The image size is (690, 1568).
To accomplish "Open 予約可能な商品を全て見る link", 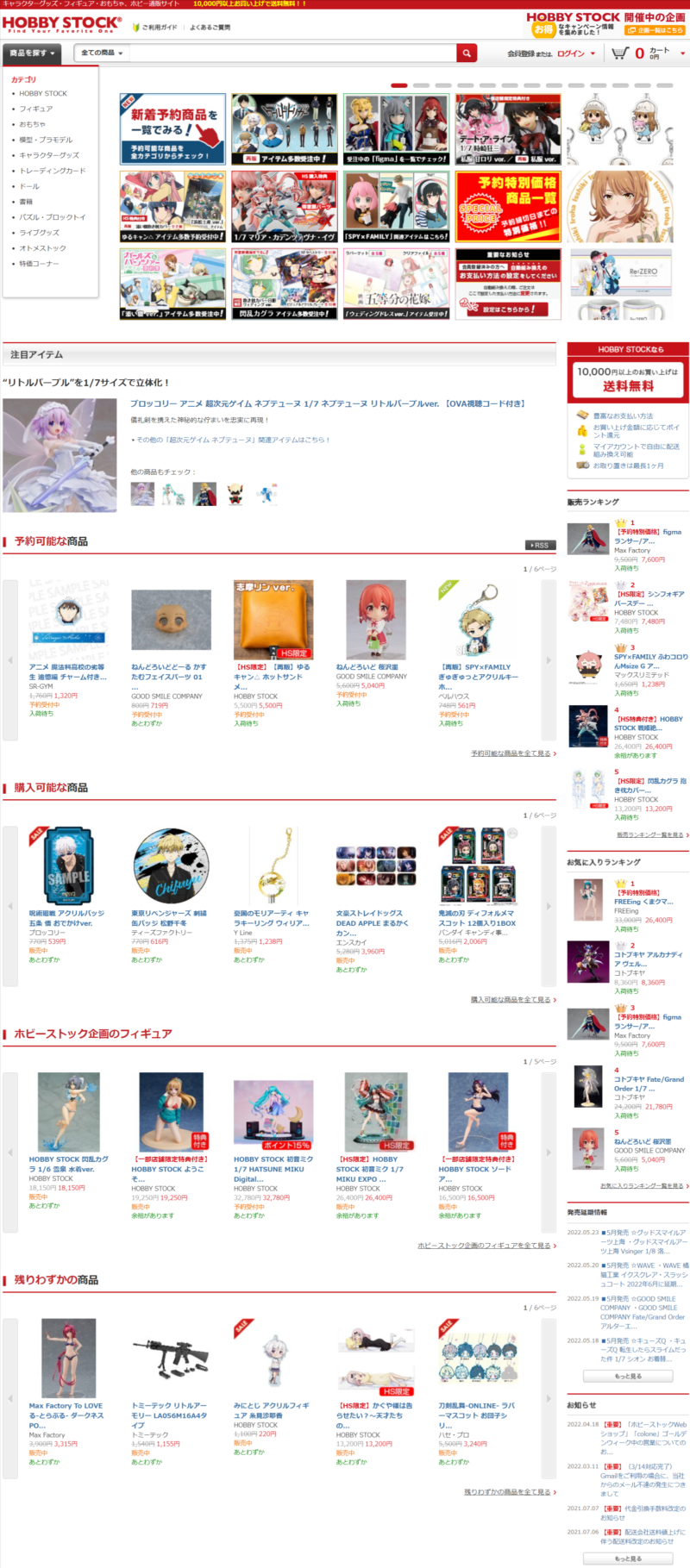I will click(x=513, y=753).
